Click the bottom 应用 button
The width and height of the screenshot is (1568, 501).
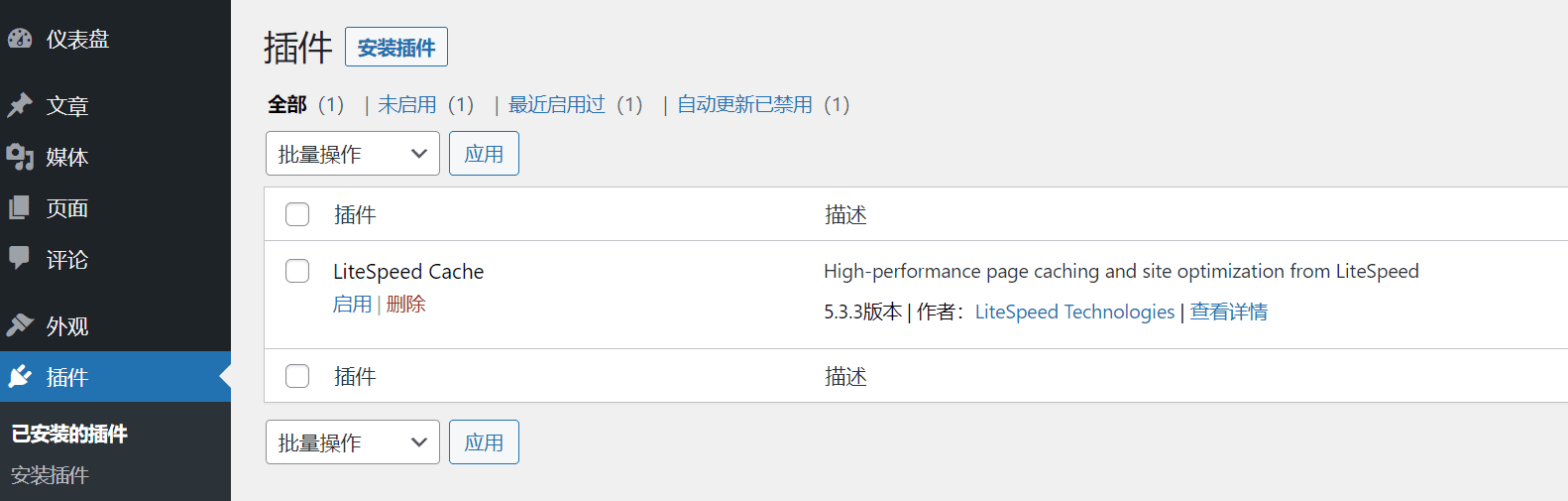coord(484,442)
